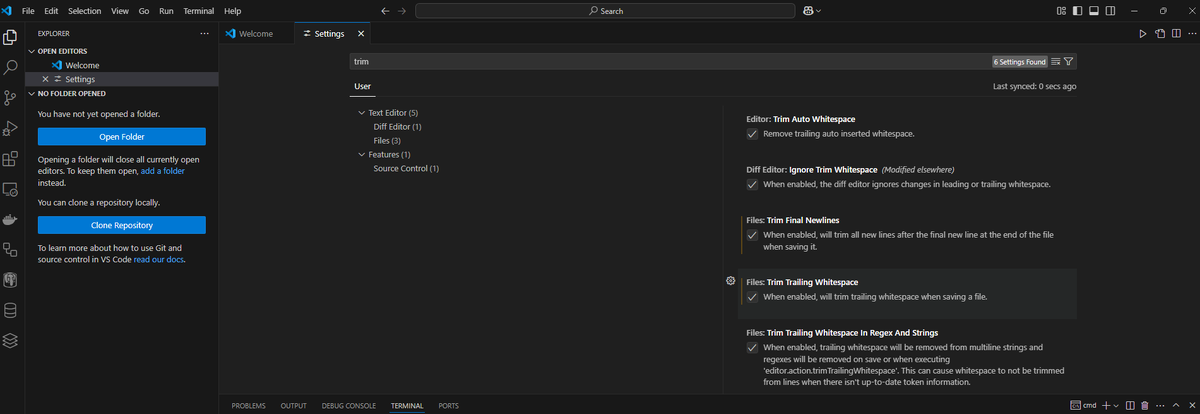
Task: Uncheck Ignore Trim Whitespace checkbox
Action: click(x=752, y=184)
